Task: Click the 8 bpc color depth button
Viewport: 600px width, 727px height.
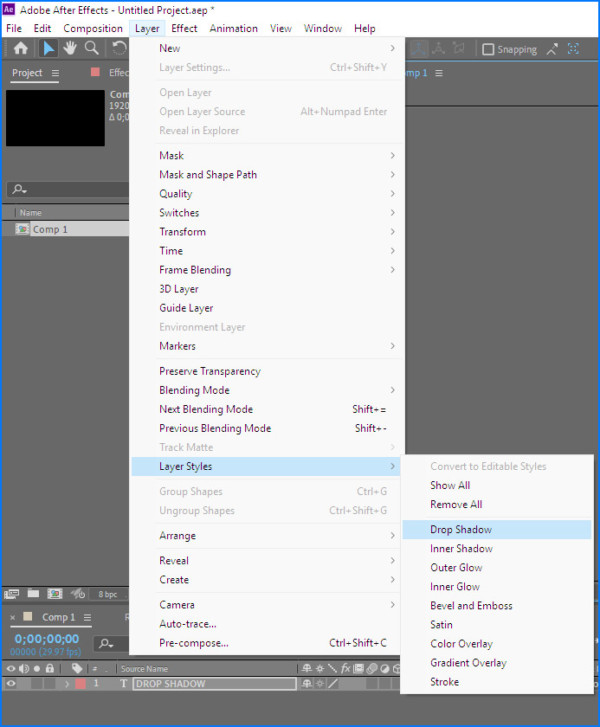Action: (107, 594)
